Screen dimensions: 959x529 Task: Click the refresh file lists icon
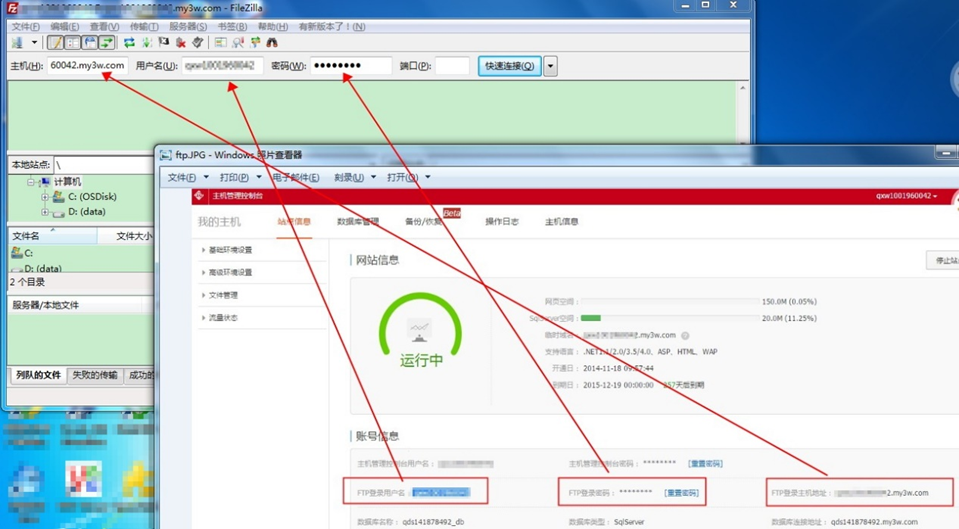[129, 43]
